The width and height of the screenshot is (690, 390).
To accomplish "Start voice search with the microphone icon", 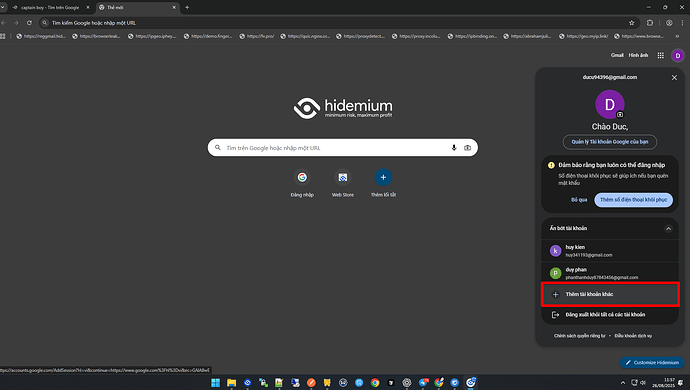I will [x=454, y=148].
